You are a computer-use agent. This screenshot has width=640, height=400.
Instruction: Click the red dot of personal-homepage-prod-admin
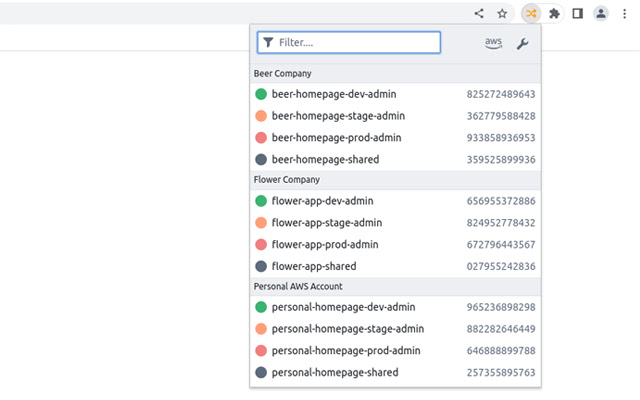261,351
